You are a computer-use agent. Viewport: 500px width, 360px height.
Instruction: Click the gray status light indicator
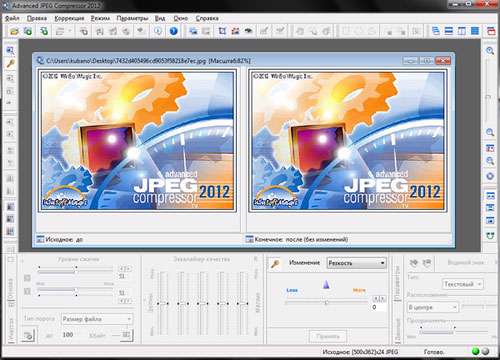pyautogui.click(x=486, y=351)
